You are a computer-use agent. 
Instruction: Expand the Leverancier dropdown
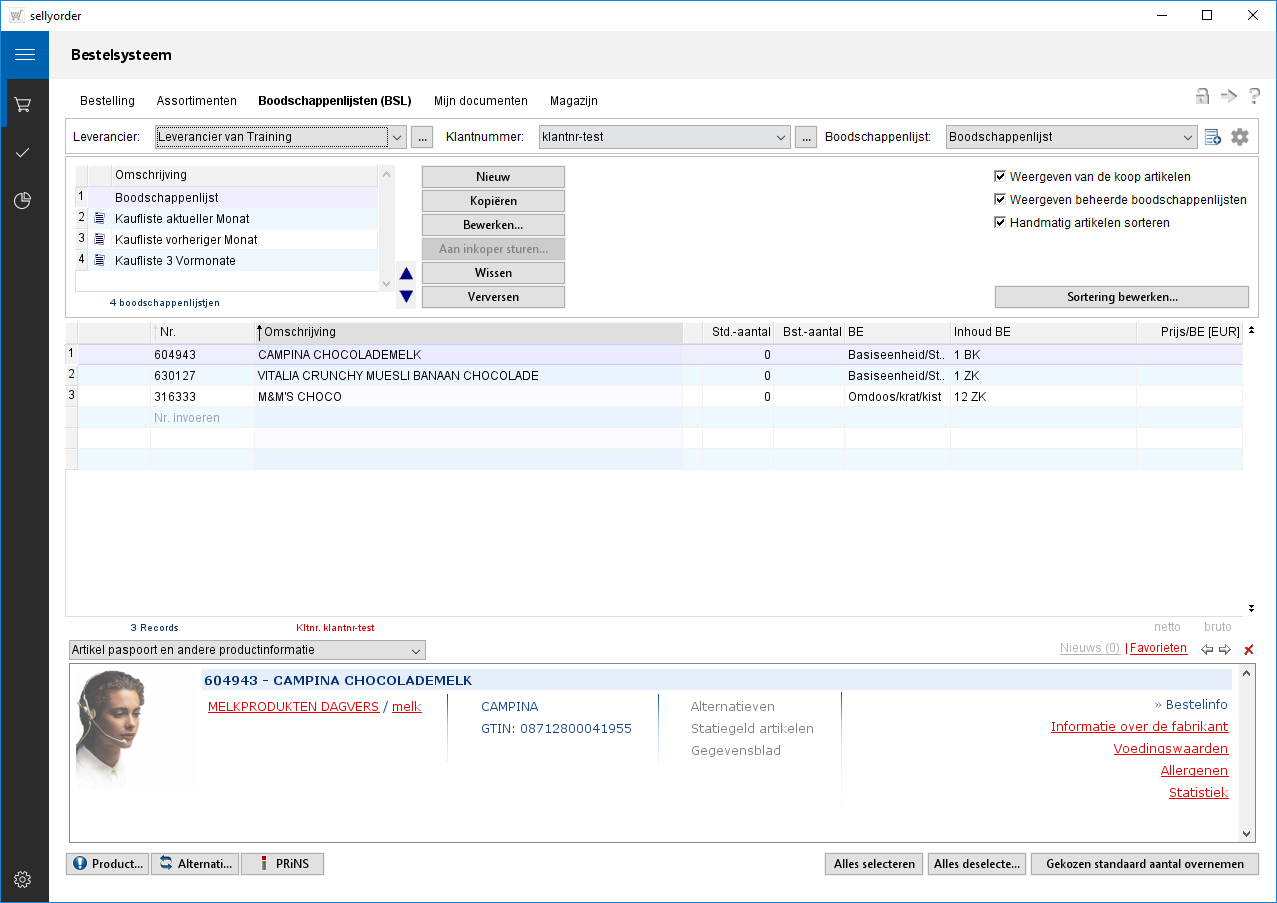[397, 137]
